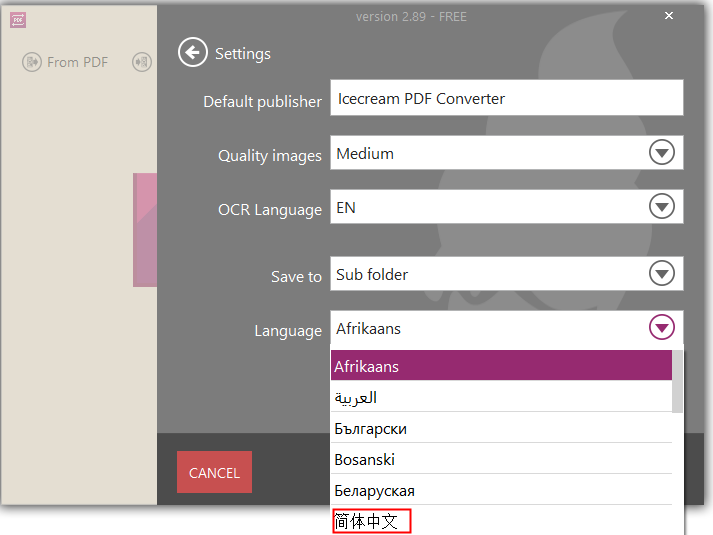Viewport: 713px width, 535px height.
Task: Click the EN OCR language combo box
Action: (507, 206)
